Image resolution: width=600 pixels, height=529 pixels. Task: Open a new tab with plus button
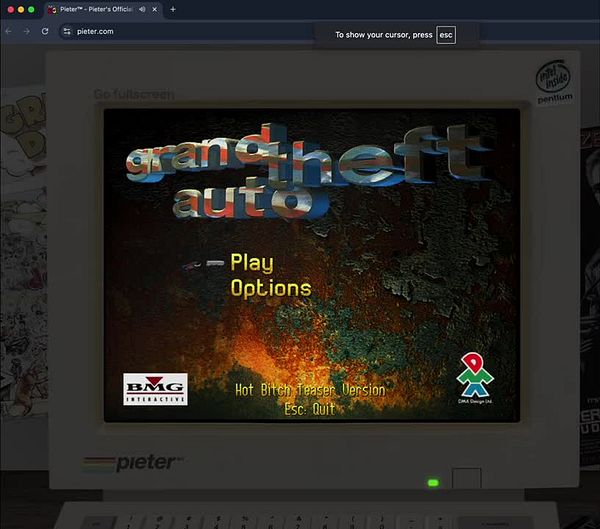(x=173, y=9)
